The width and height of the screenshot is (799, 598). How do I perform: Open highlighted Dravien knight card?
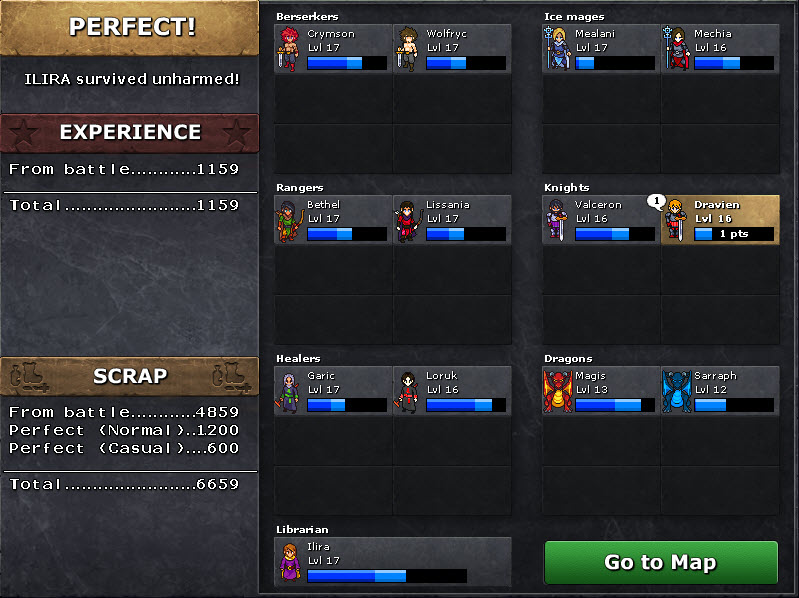click(x=720, y=220)
